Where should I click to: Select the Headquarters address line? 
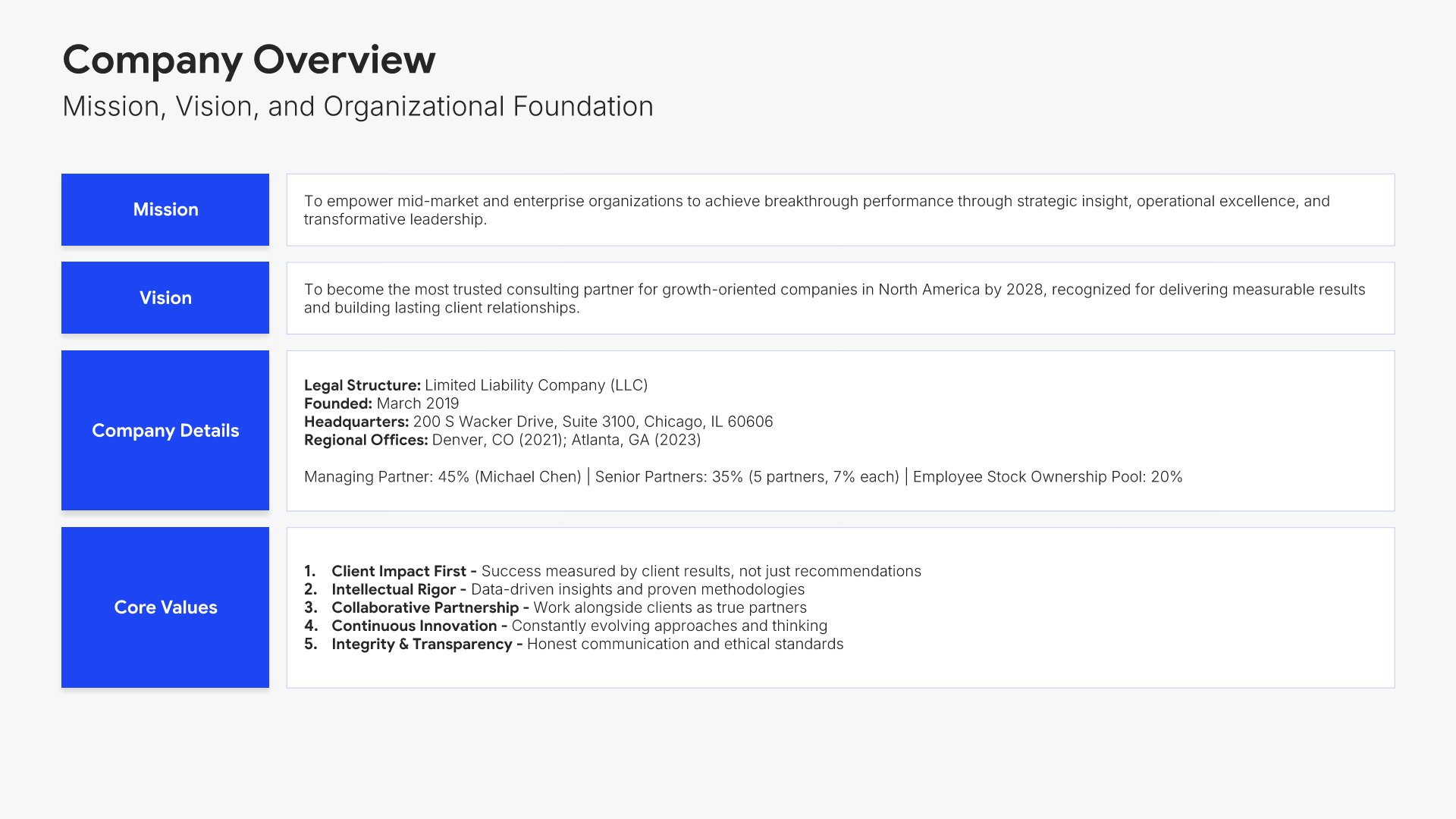click(x=538, y=422)
